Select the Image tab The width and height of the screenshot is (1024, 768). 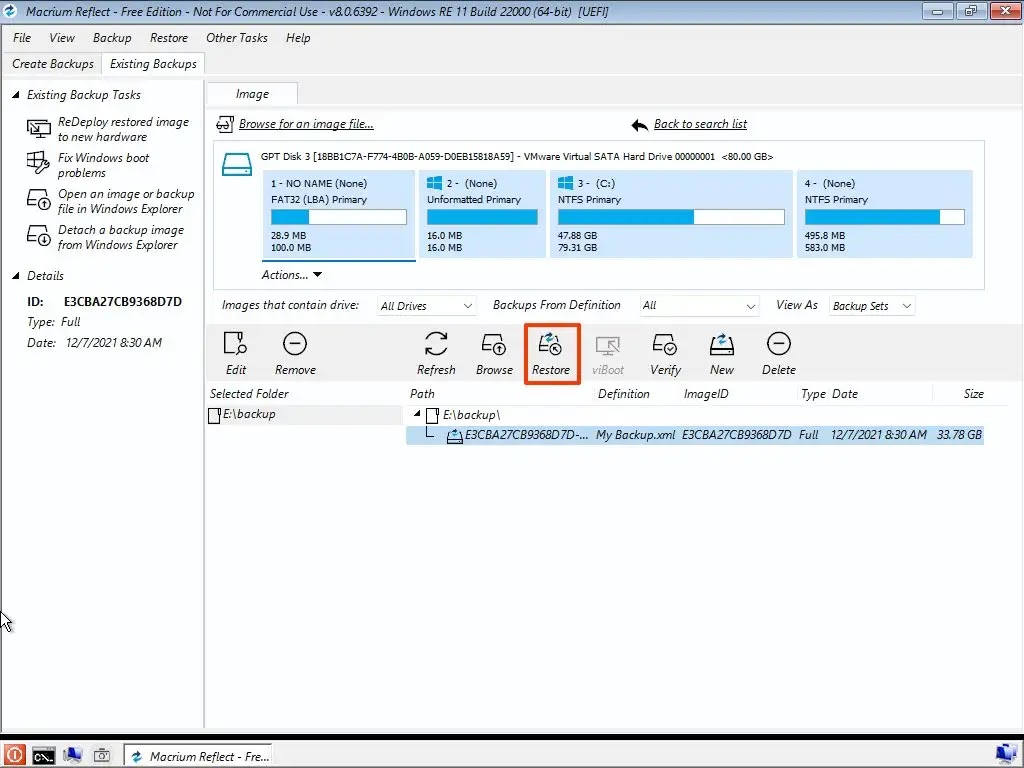[x=252, y=94]
